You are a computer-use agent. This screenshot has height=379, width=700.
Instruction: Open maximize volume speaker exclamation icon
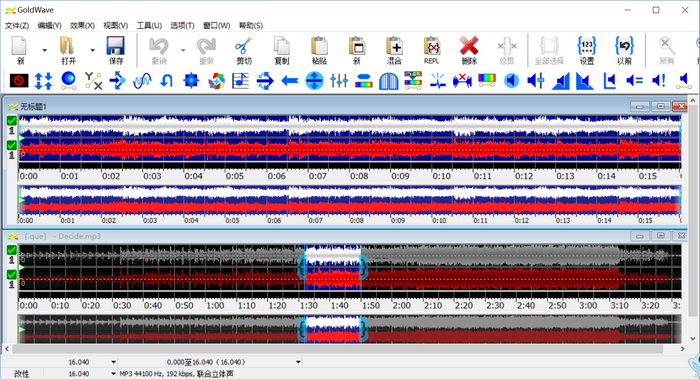pyautogui.click(x=659, y=81)
